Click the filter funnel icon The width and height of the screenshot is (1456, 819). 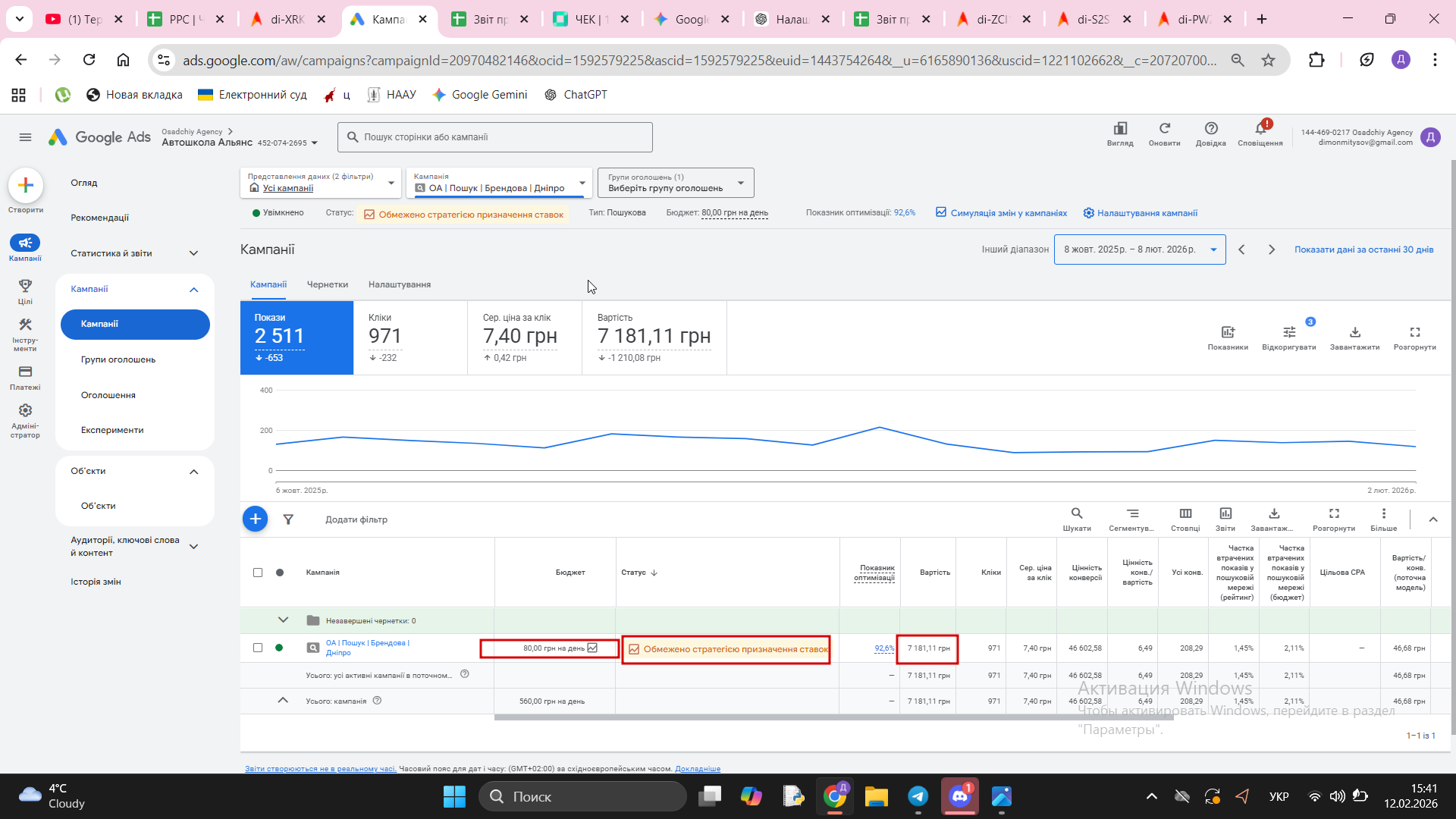pos(288,519)
